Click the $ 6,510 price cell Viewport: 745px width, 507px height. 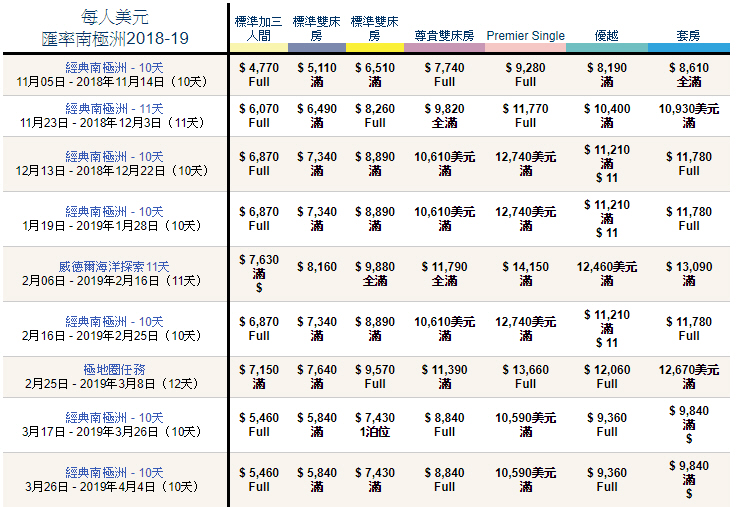(375, 68)
